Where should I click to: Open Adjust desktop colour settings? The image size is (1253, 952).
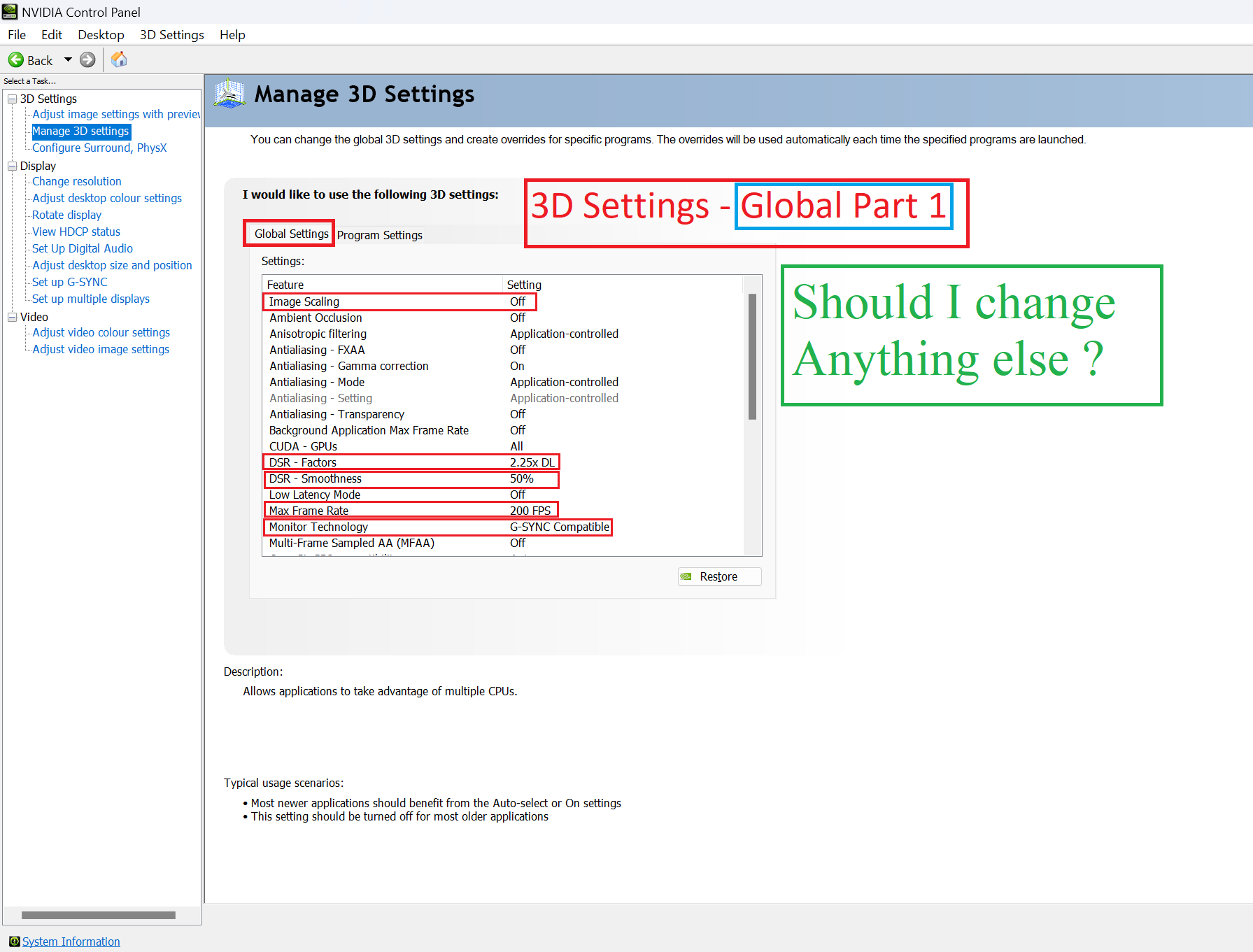click(x=107, y=198)
